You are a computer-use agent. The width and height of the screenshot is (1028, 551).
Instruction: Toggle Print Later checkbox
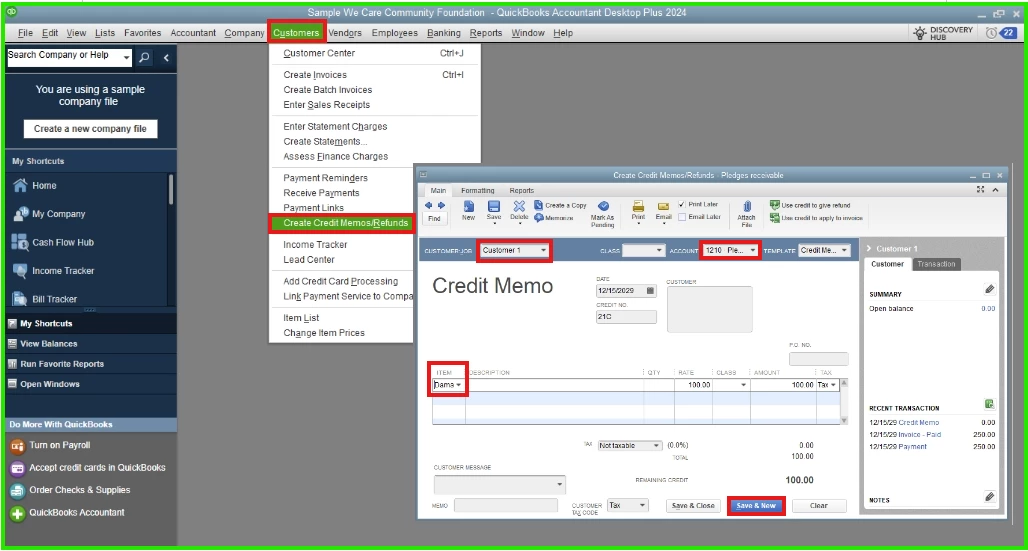coord(682,205)
